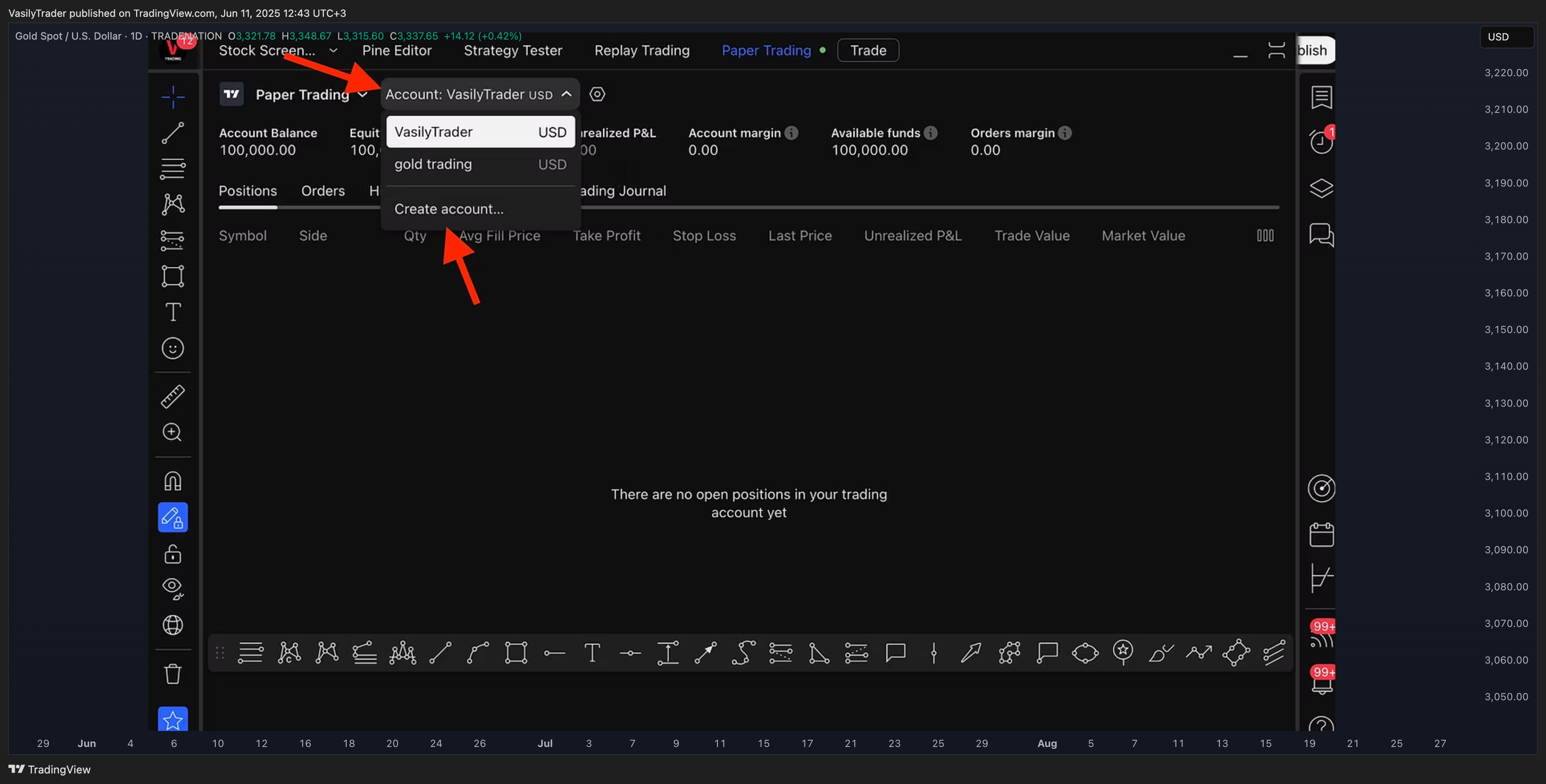
Task: Click the Trade button
Action: [x=868, y=51]
